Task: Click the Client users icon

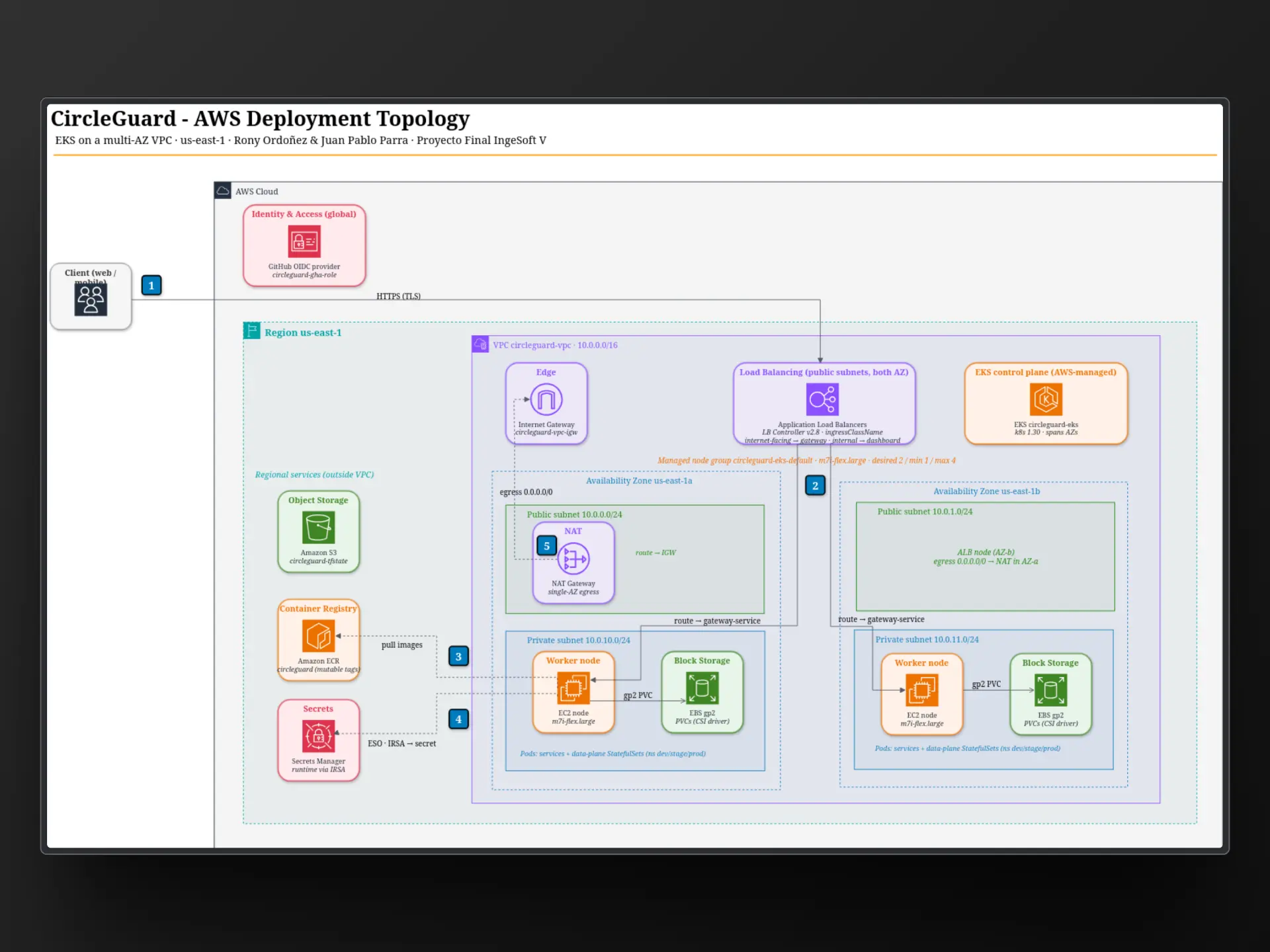Action: [x=91, y=299]
